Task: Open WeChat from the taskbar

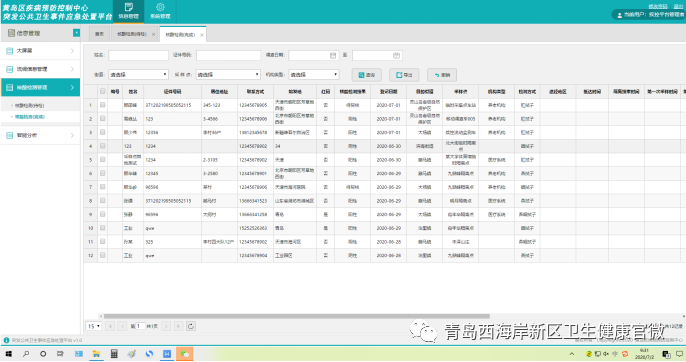Action: (x=185, y=354)
